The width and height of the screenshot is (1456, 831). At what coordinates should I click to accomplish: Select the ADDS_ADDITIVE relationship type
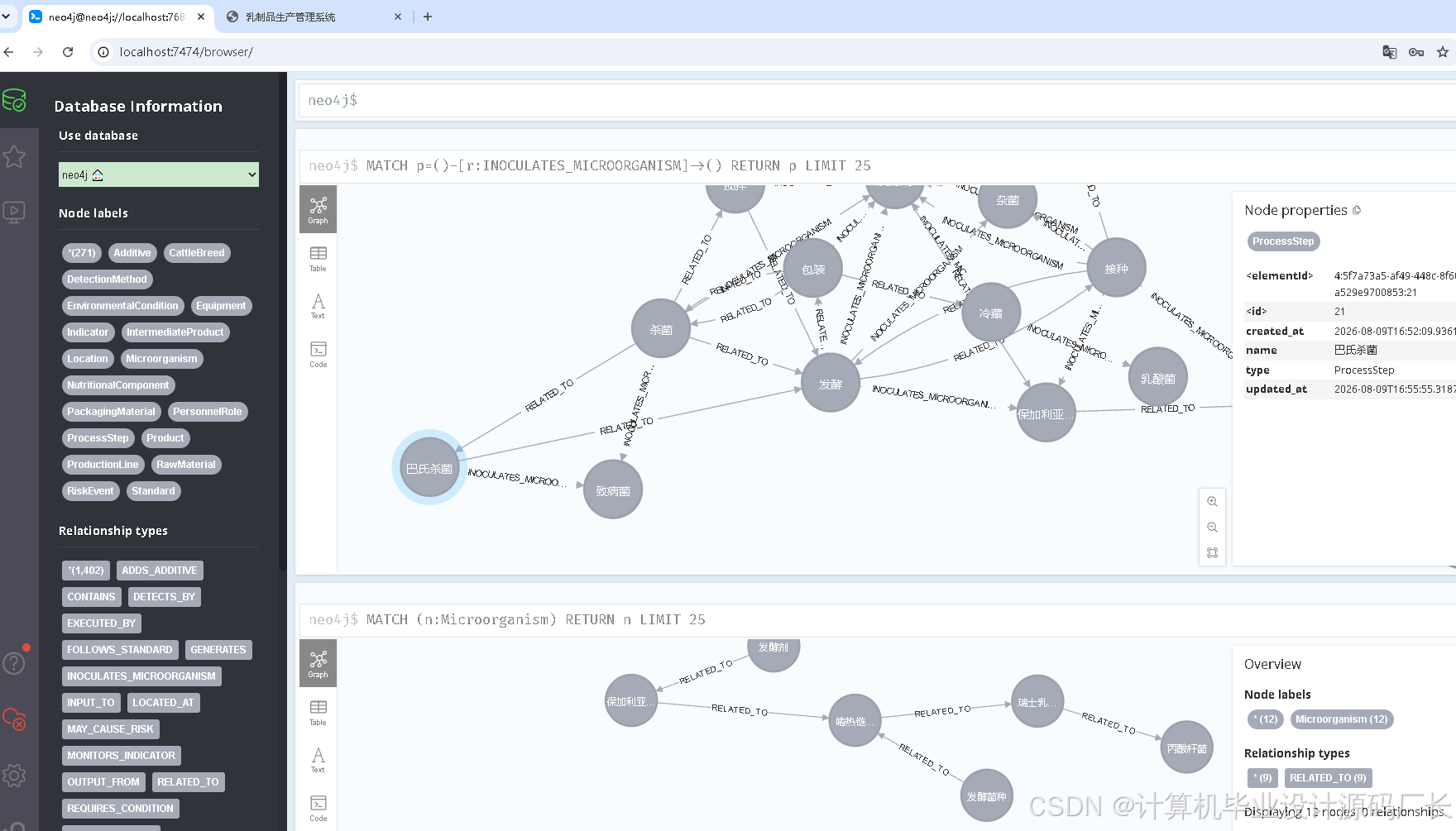(x=160, y=571)
